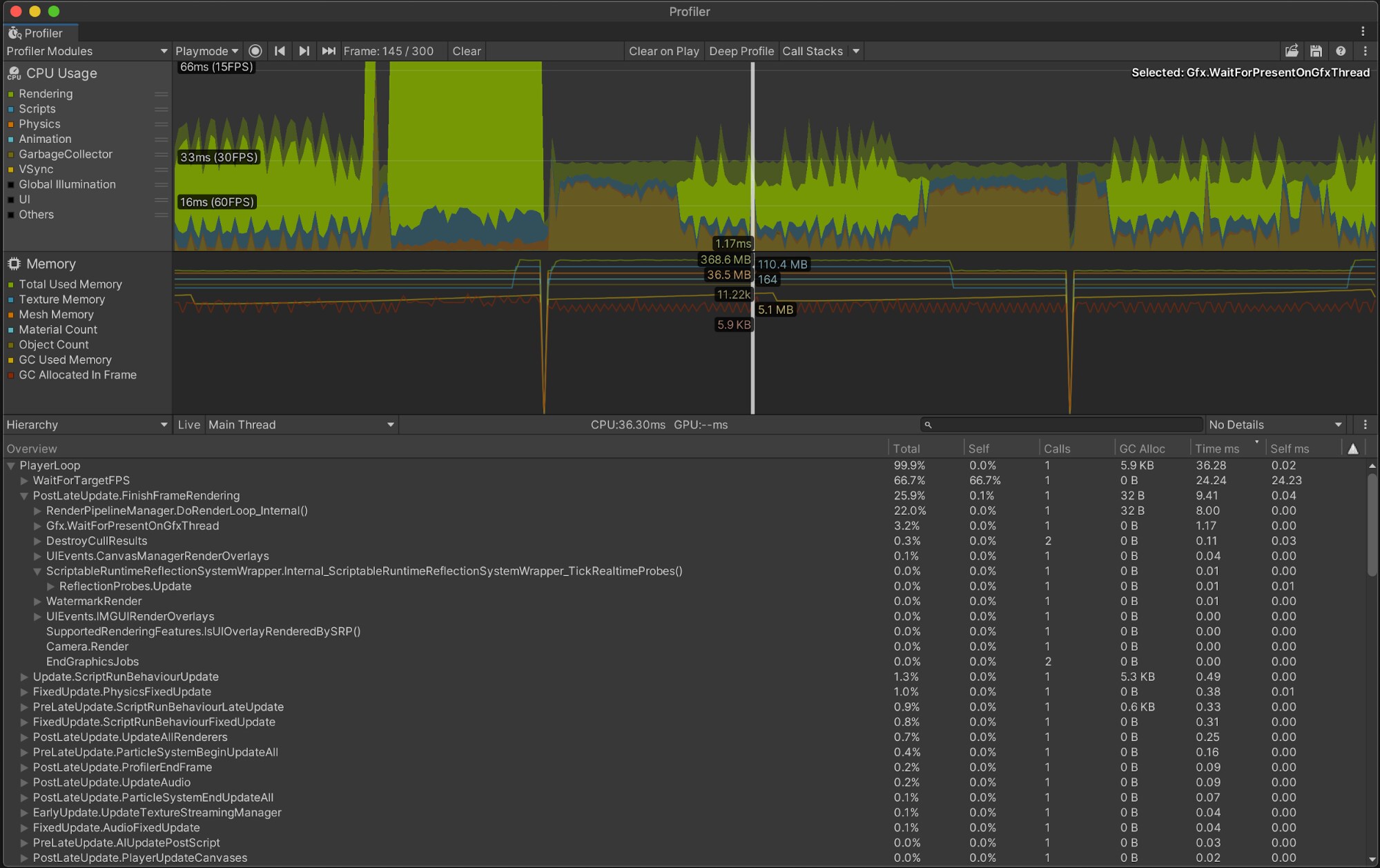Toggle the Live view button
This screenshot has width=1380, height=868.
188,425
